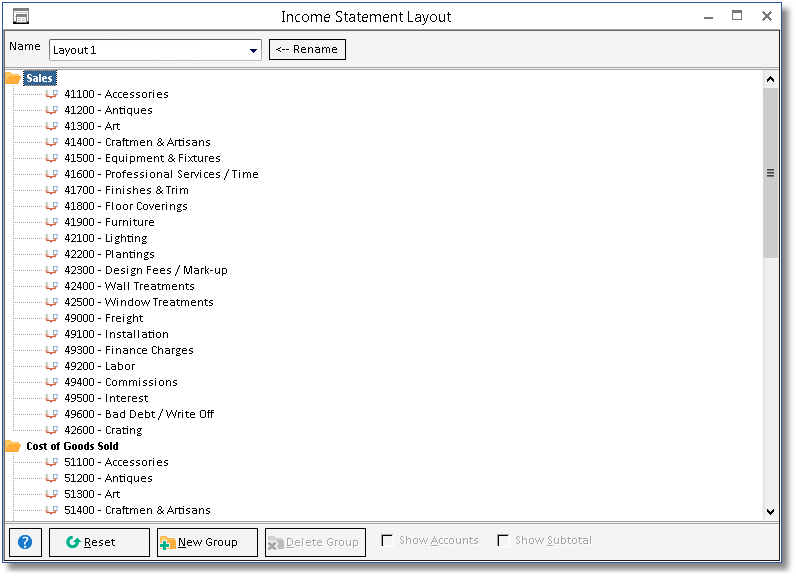Select 51200 - Antiques row
Screen dimensions: 796x577
point(108,478)
